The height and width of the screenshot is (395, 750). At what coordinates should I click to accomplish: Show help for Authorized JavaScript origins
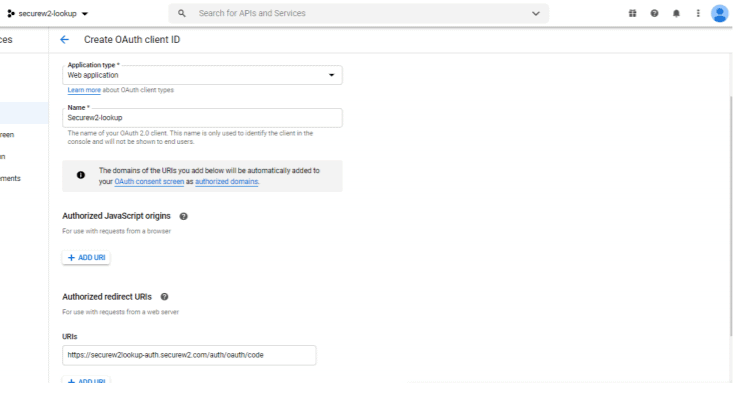point(184,216)
